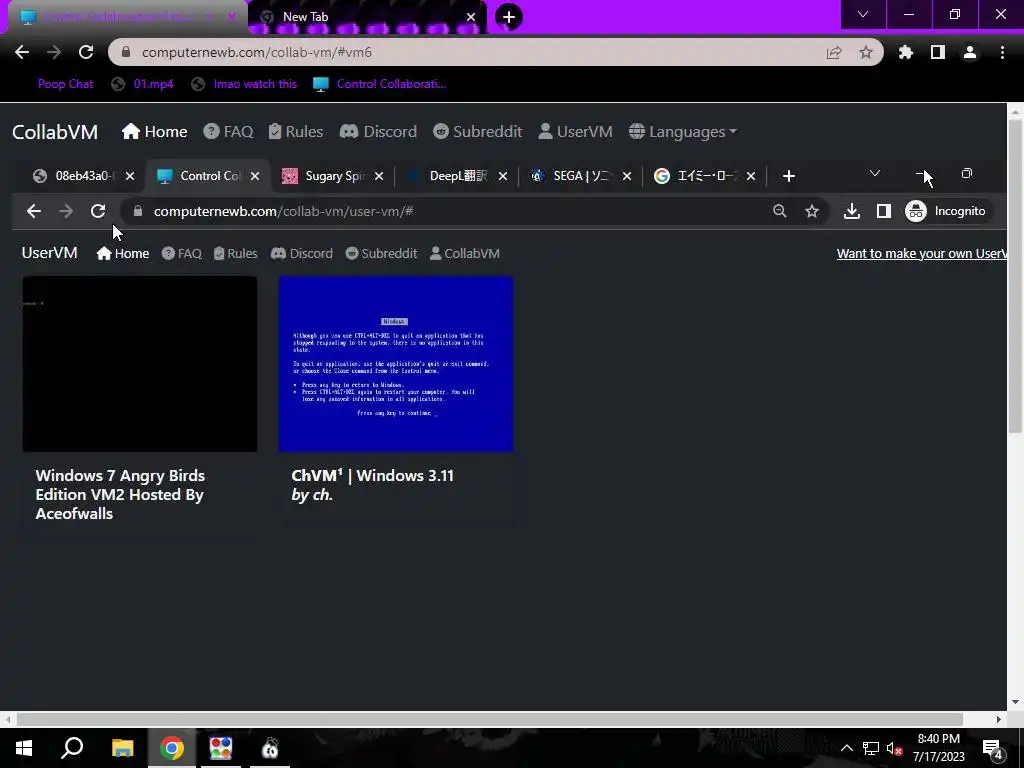Image resolution: width=1024 pixels, height=768 pixels.
Task: Open the CollabVM Subreddit link
Action: pos(477,132)
